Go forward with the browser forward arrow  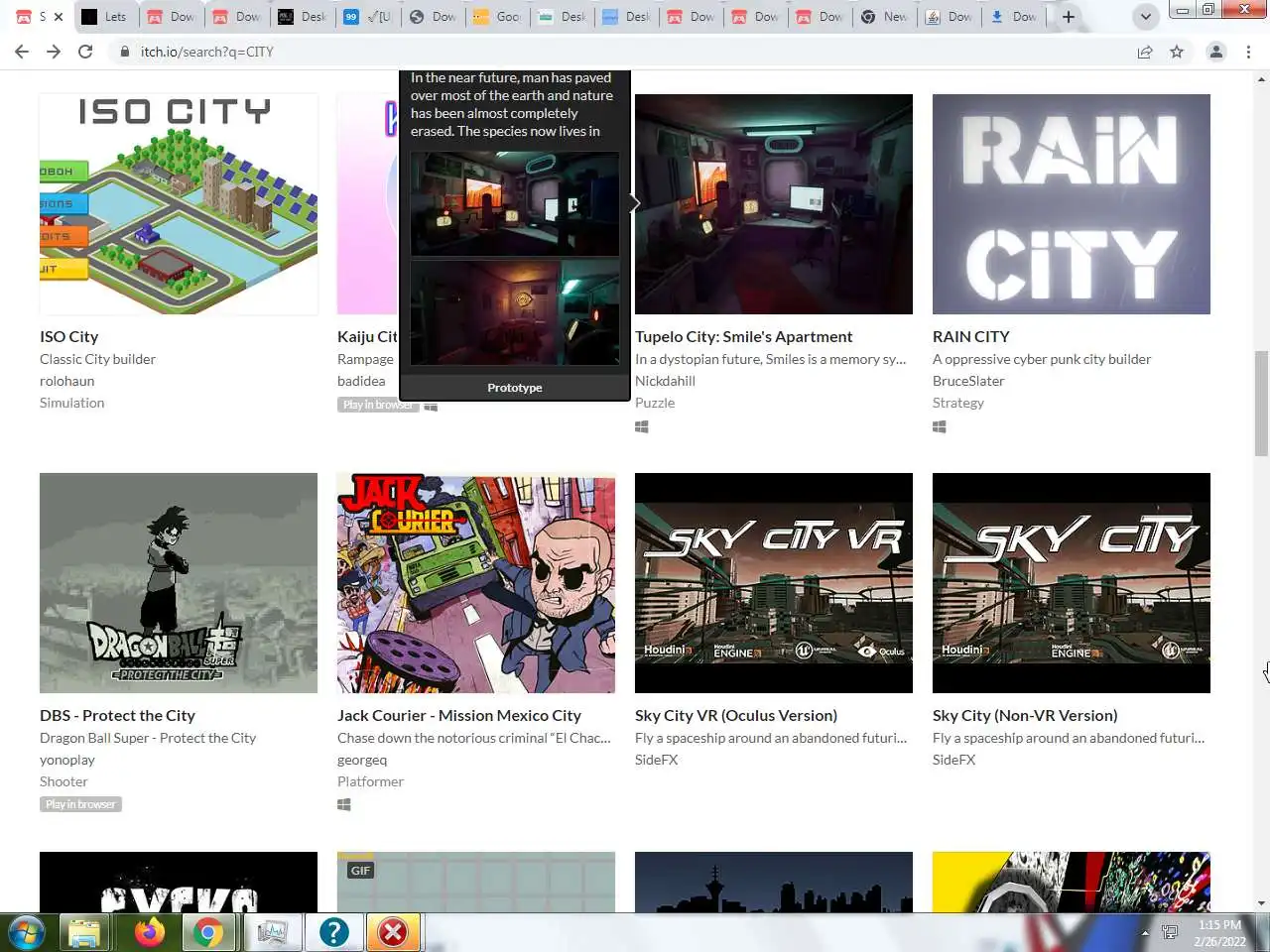click(54, 52)
